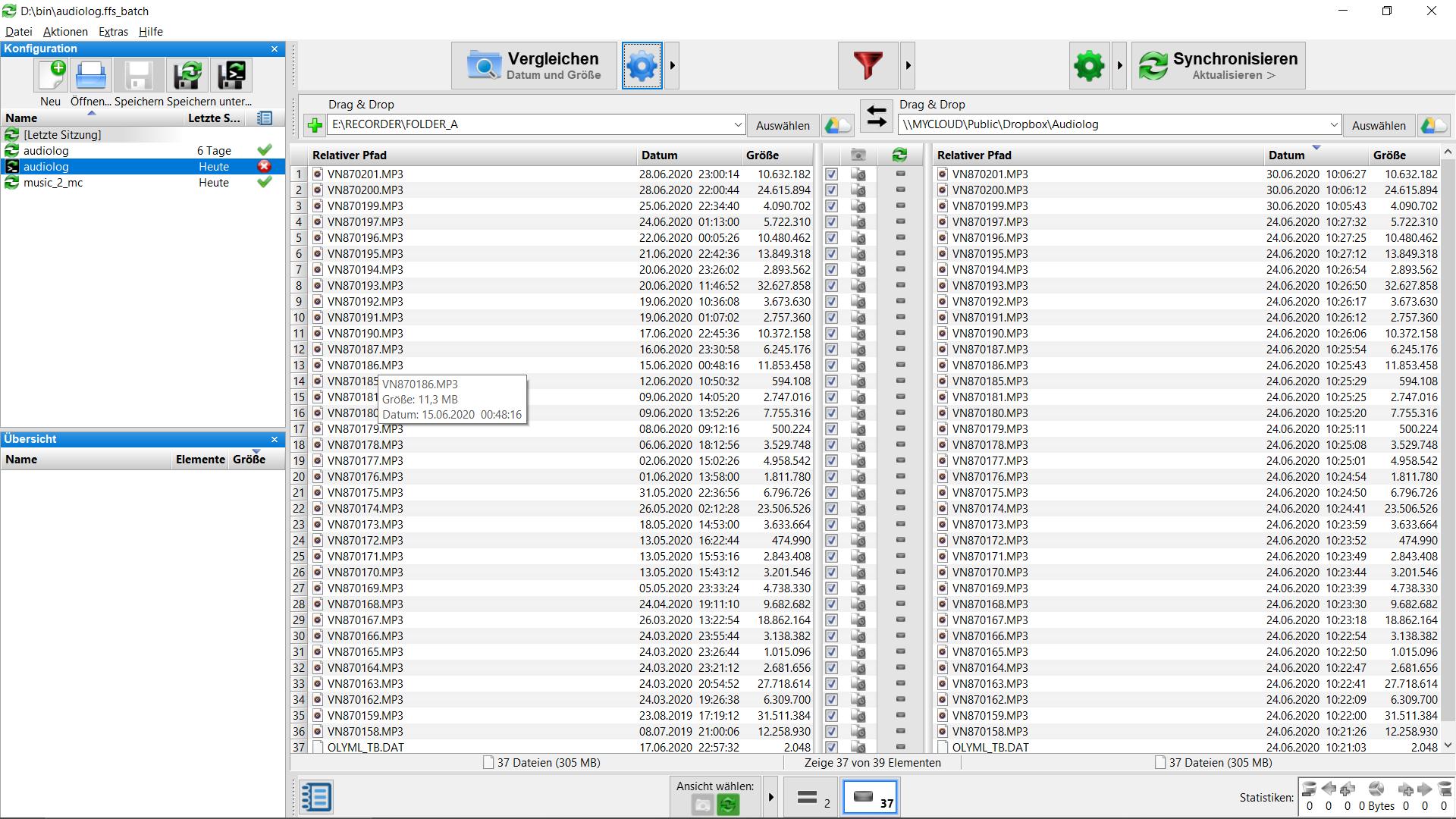Open the Datei menu
The height and width of the screenshot is (819, 1456).
(19, 32)
